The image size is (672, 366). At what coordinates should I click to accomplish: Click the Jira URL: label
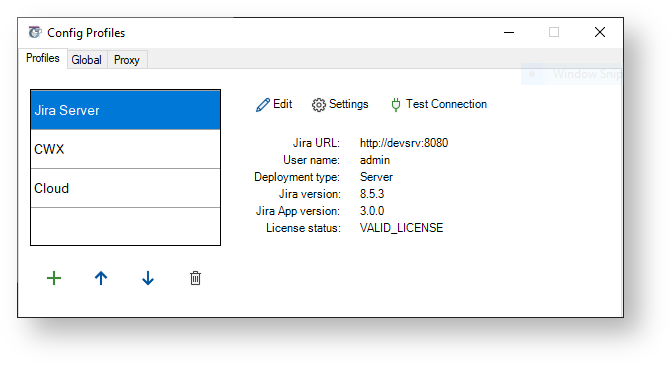click(316, 143)
